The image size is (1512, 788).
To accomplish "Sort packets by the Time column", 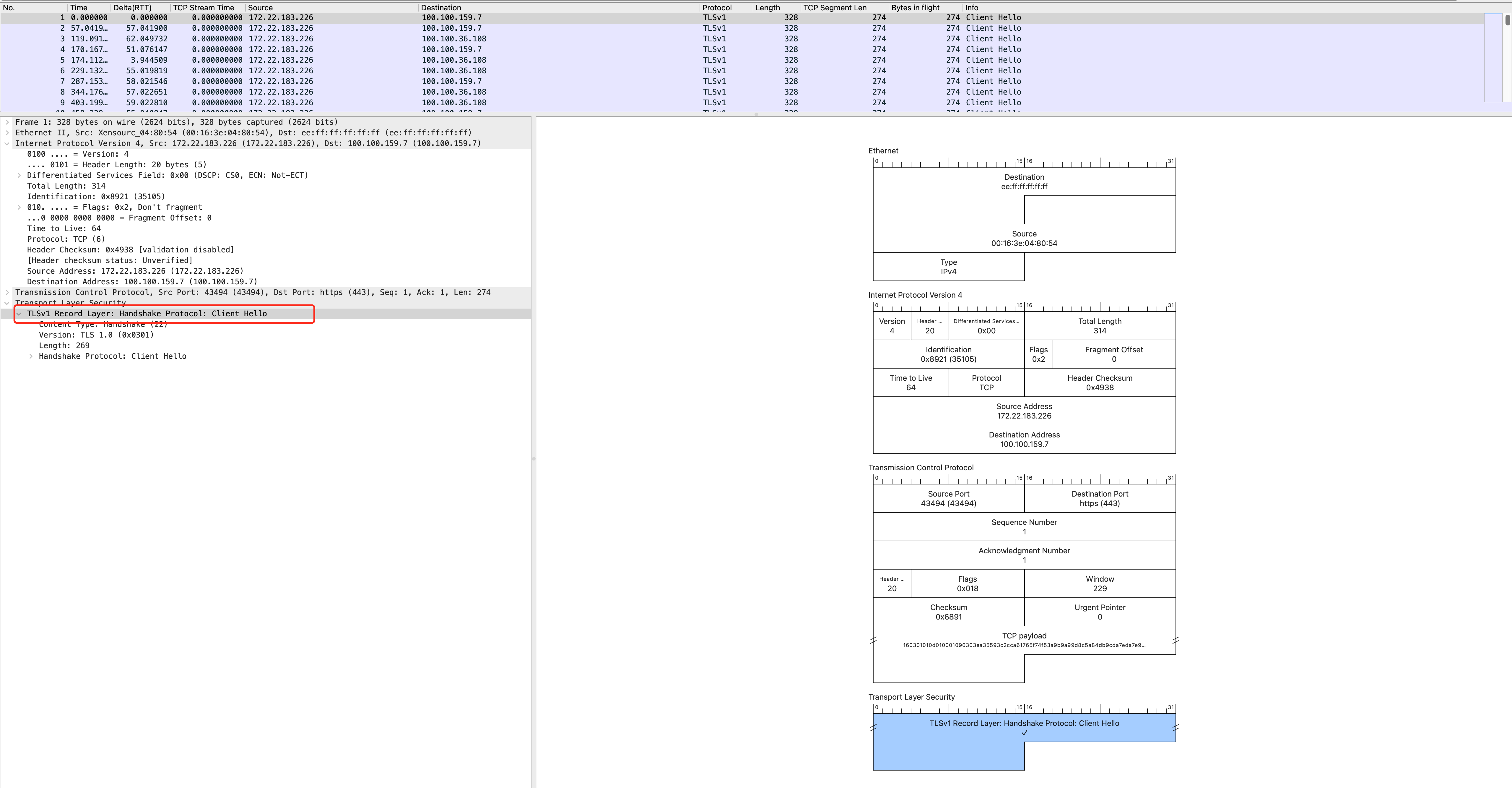I will point(79,8).
